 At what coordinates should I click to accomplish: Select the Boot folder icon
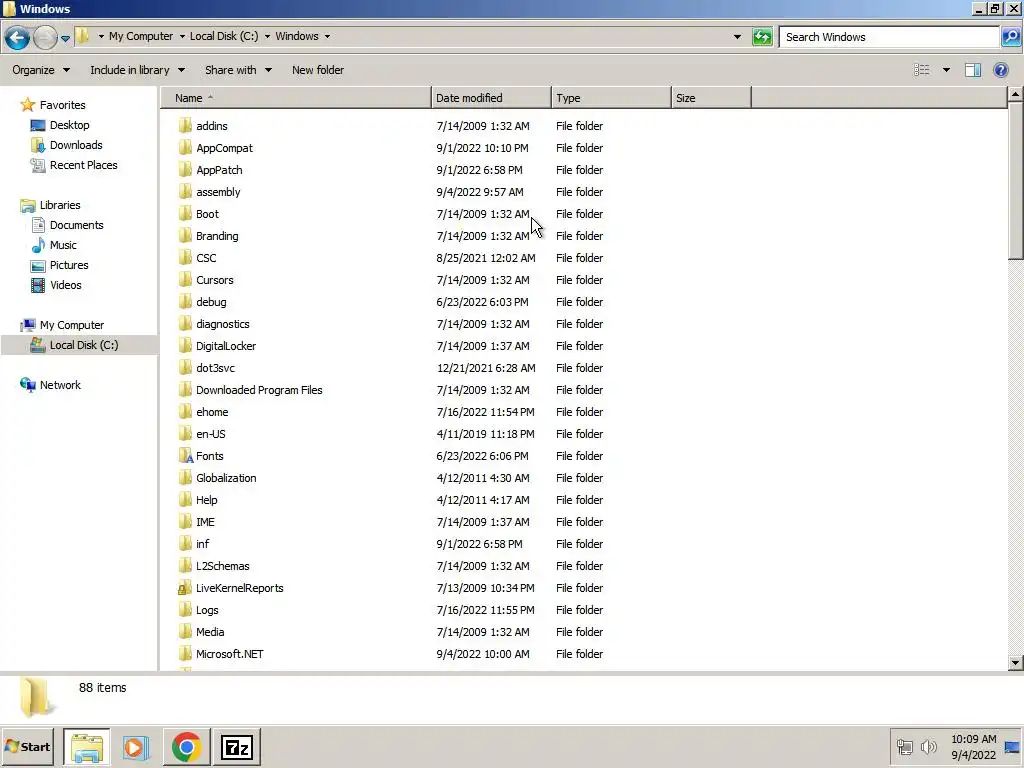click(185, 214)
